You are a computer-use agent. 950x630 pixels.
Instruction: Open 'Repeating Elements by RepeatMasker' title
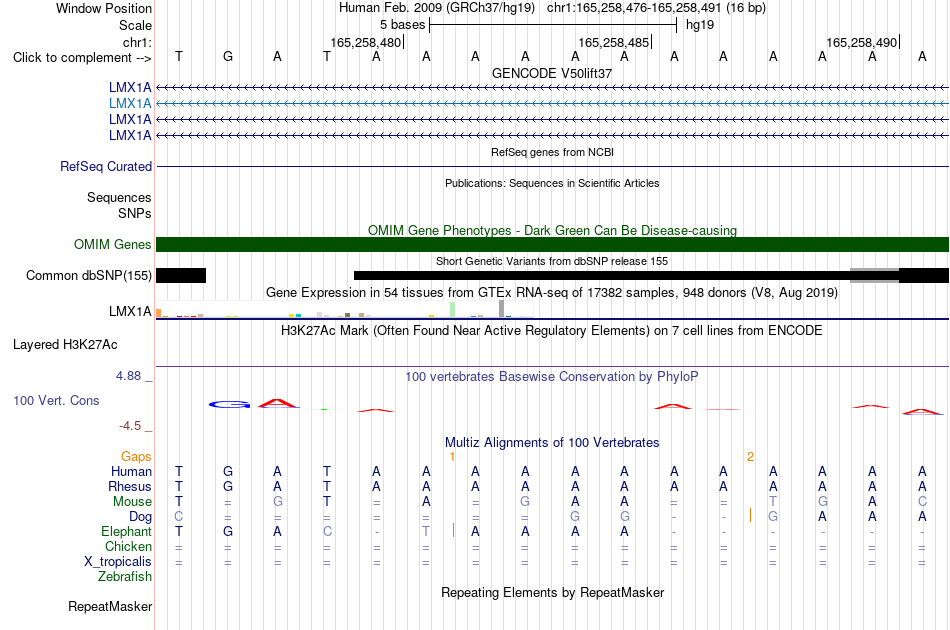coord(553,592)
